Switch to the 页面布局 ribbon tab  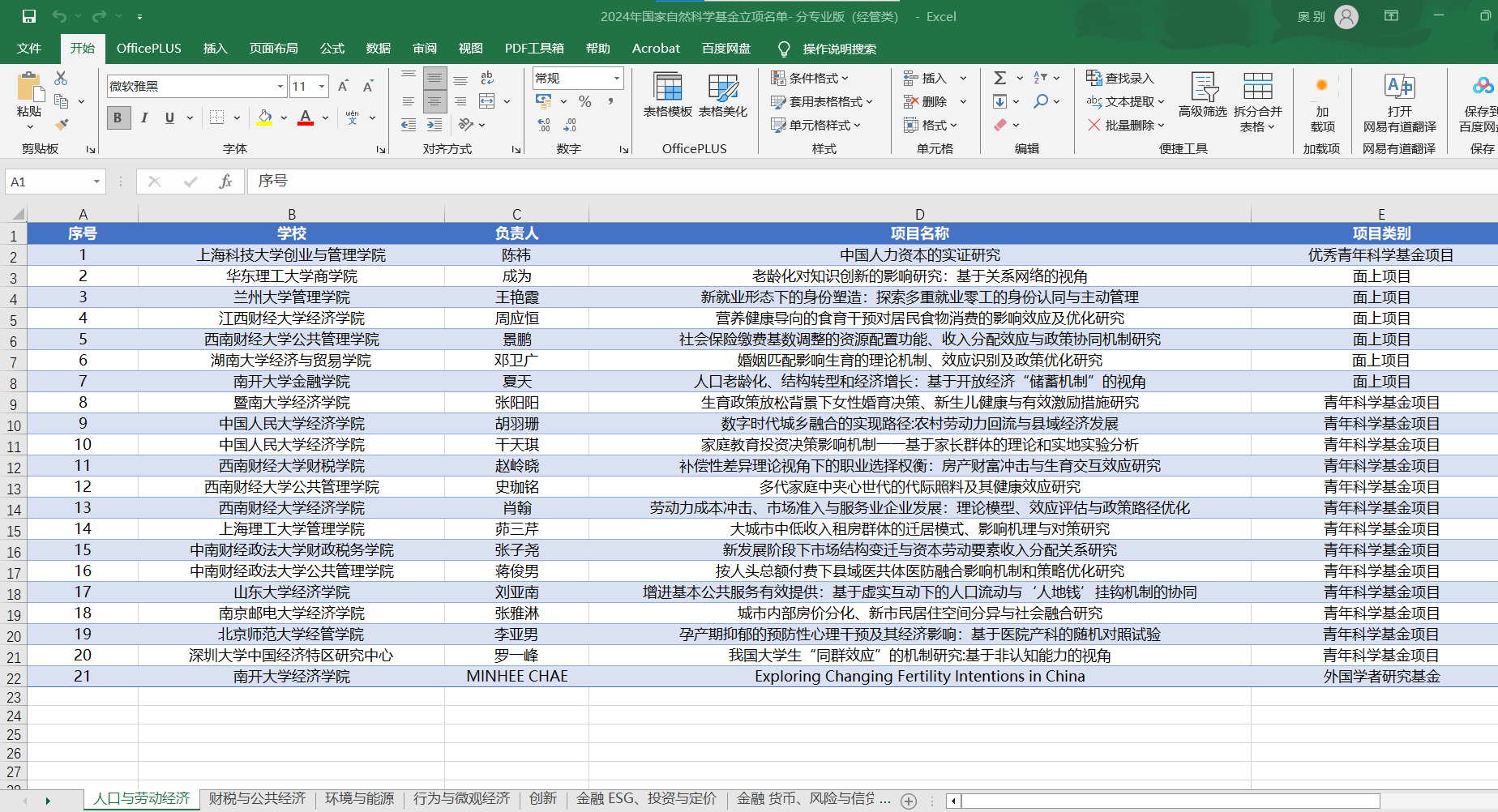pyautogui.click(x=273, y=49)
